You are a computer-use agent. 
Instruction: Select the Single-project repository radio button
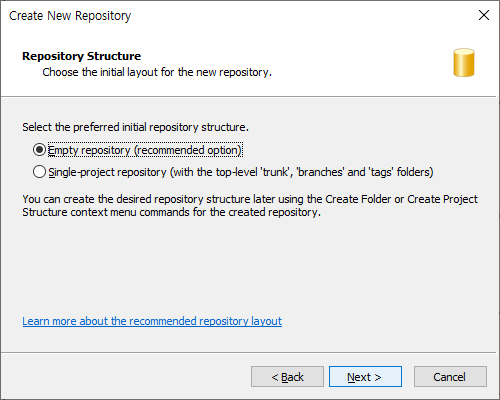tap(39, 172)
